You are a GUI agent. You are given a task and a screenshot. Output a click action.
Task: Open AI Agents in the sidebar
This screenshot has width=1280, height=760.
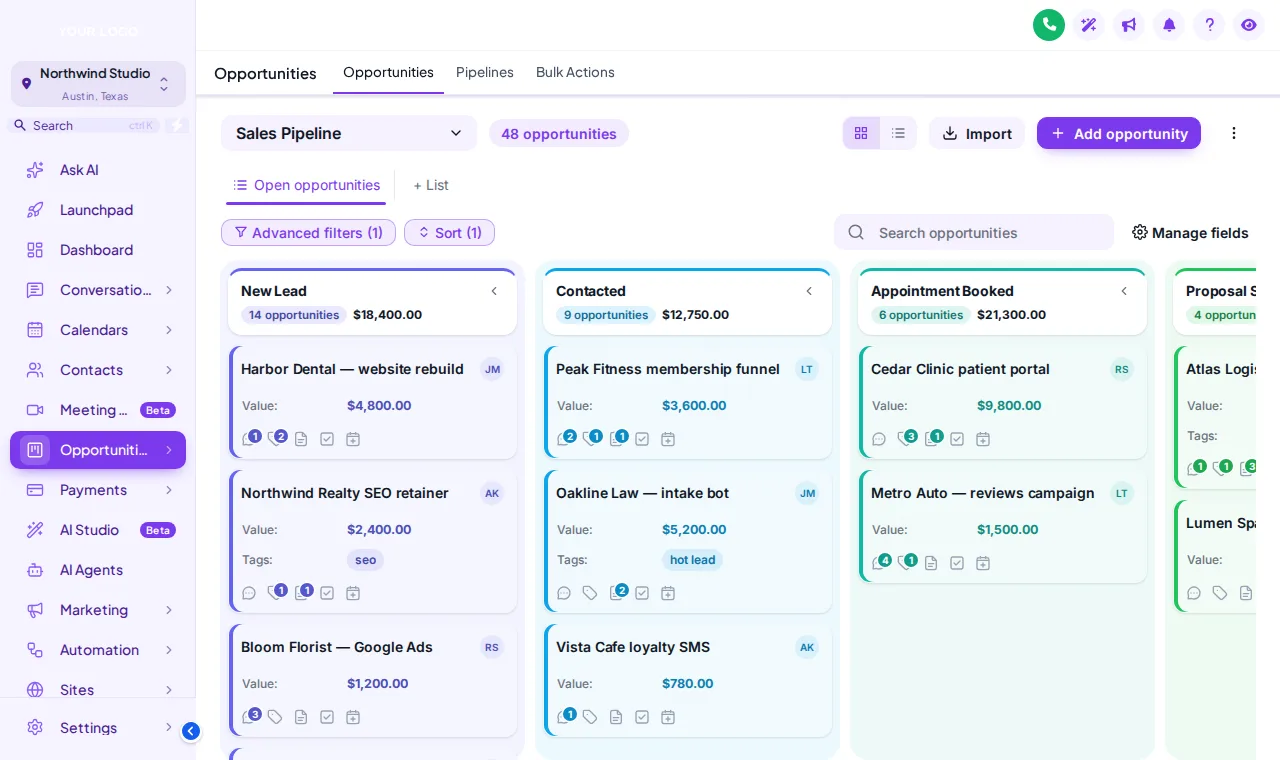click(98, 570)
